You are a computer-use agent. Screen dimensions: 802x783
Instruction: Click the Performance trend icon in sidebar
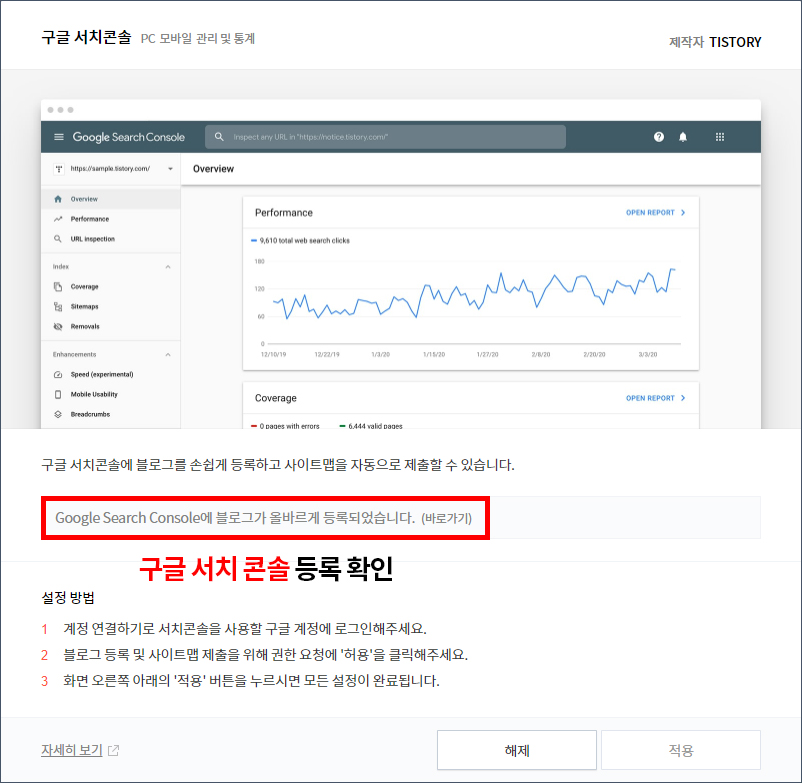58,219
